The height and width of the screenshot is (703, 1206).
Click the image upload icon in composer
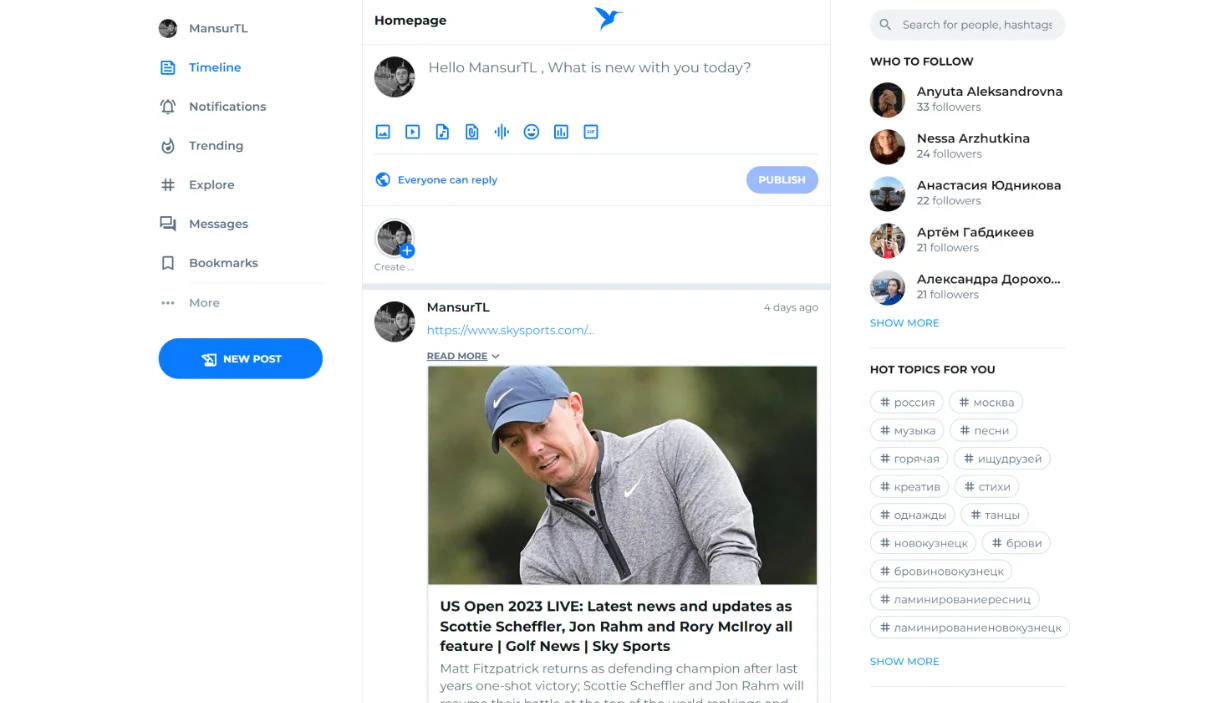coord(382,132)
